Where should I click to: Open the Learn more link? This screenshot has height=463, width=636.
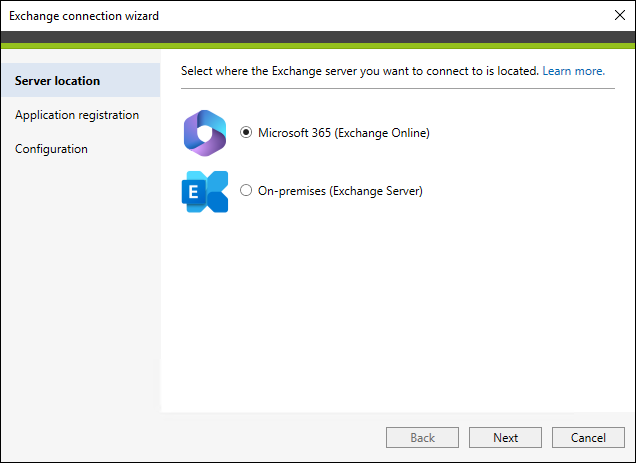point(574,71)
